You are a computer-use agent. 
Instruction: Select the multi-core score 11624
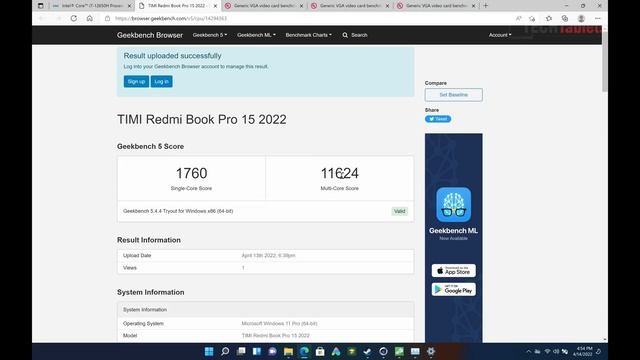click(x=340, y=173)
